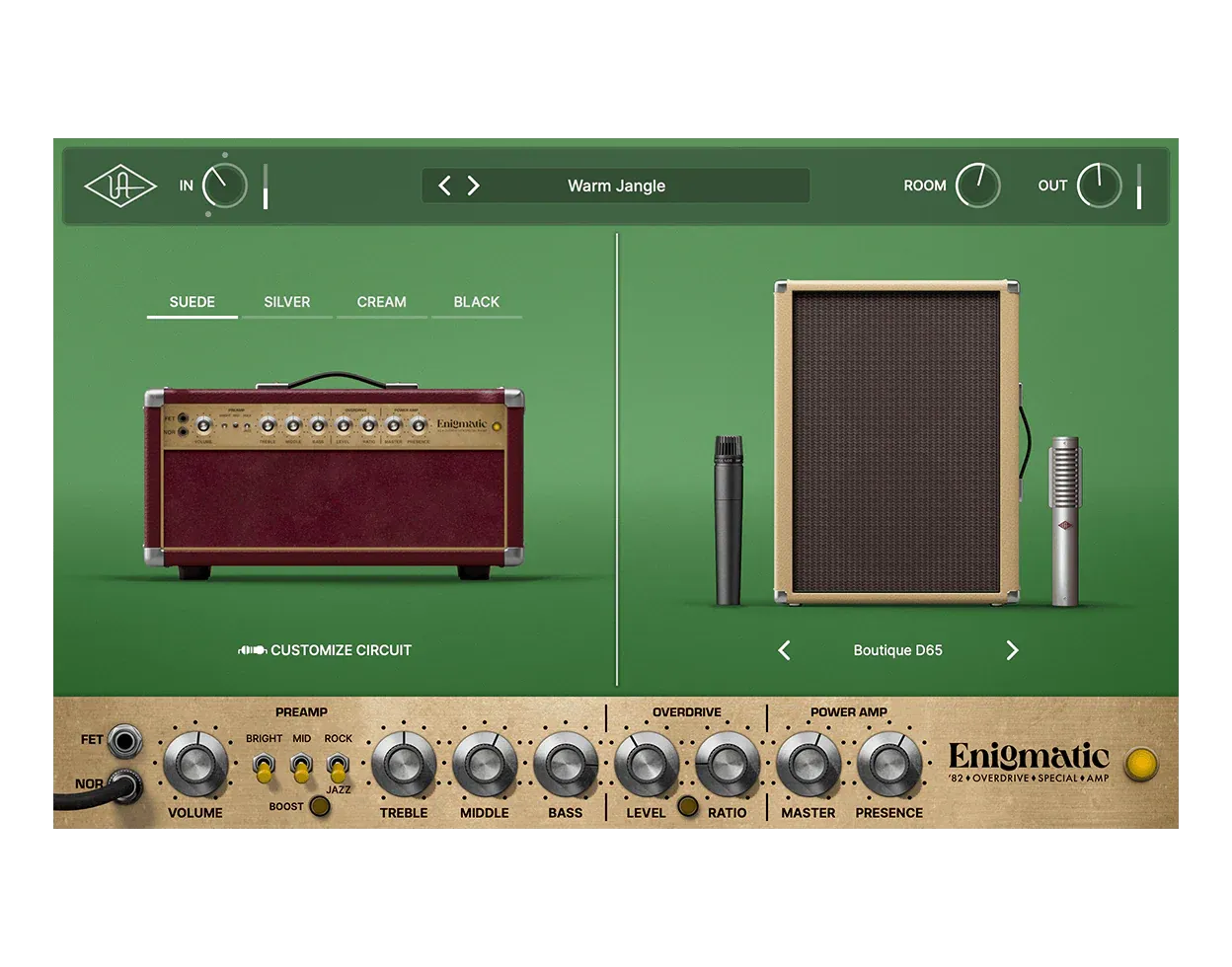Adjust the ROOM knob in header
Image resolution: width=1232 pixels, height=967 pixels.
(x=977, y=186)
